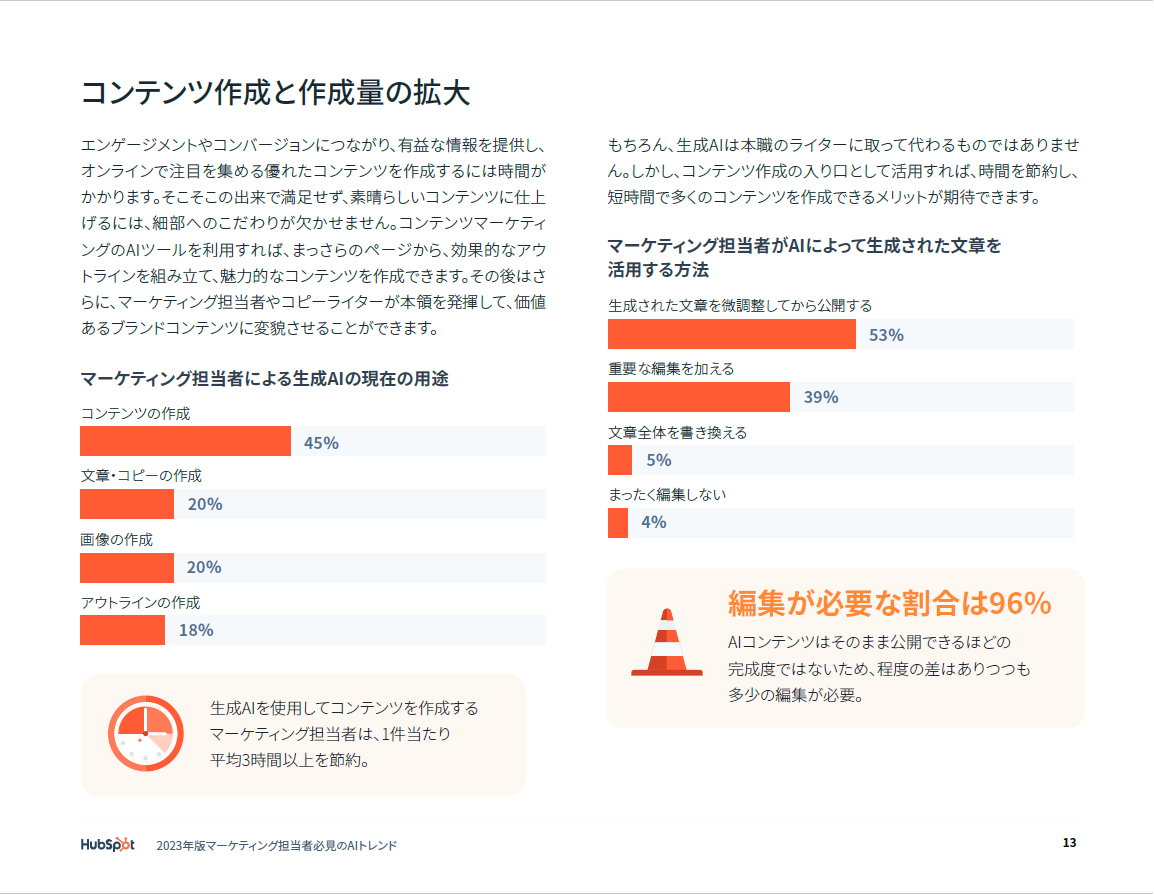Click the 画像の作成 20% bar

click(x=127, y=567)
